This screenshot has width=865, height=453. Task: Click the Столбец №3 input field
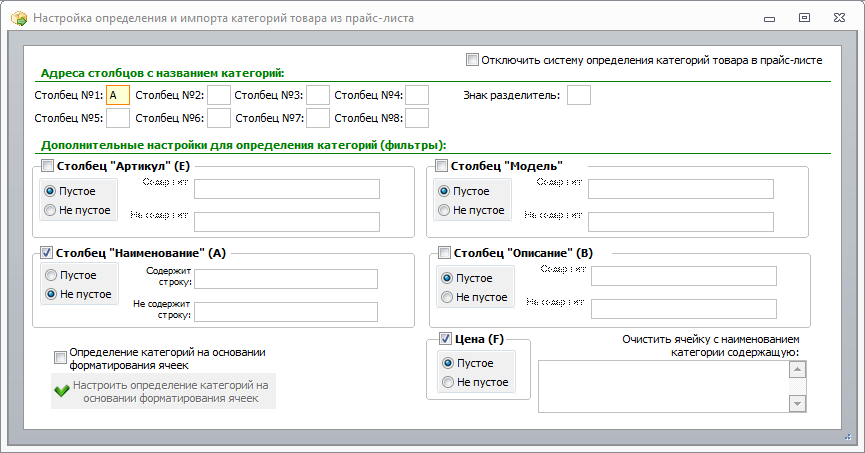[318, 95]
